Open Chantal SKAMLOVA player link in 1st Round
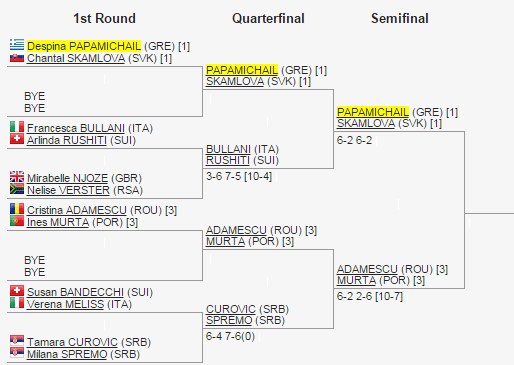This screenshot has height=365, width=514. (x=76, y=58)
